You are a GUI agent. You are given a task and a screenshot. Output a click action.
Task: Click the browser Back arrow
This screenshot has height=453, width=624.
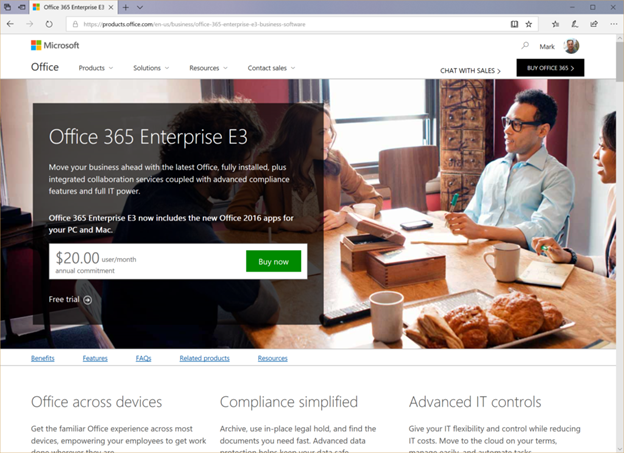[10, 24]
